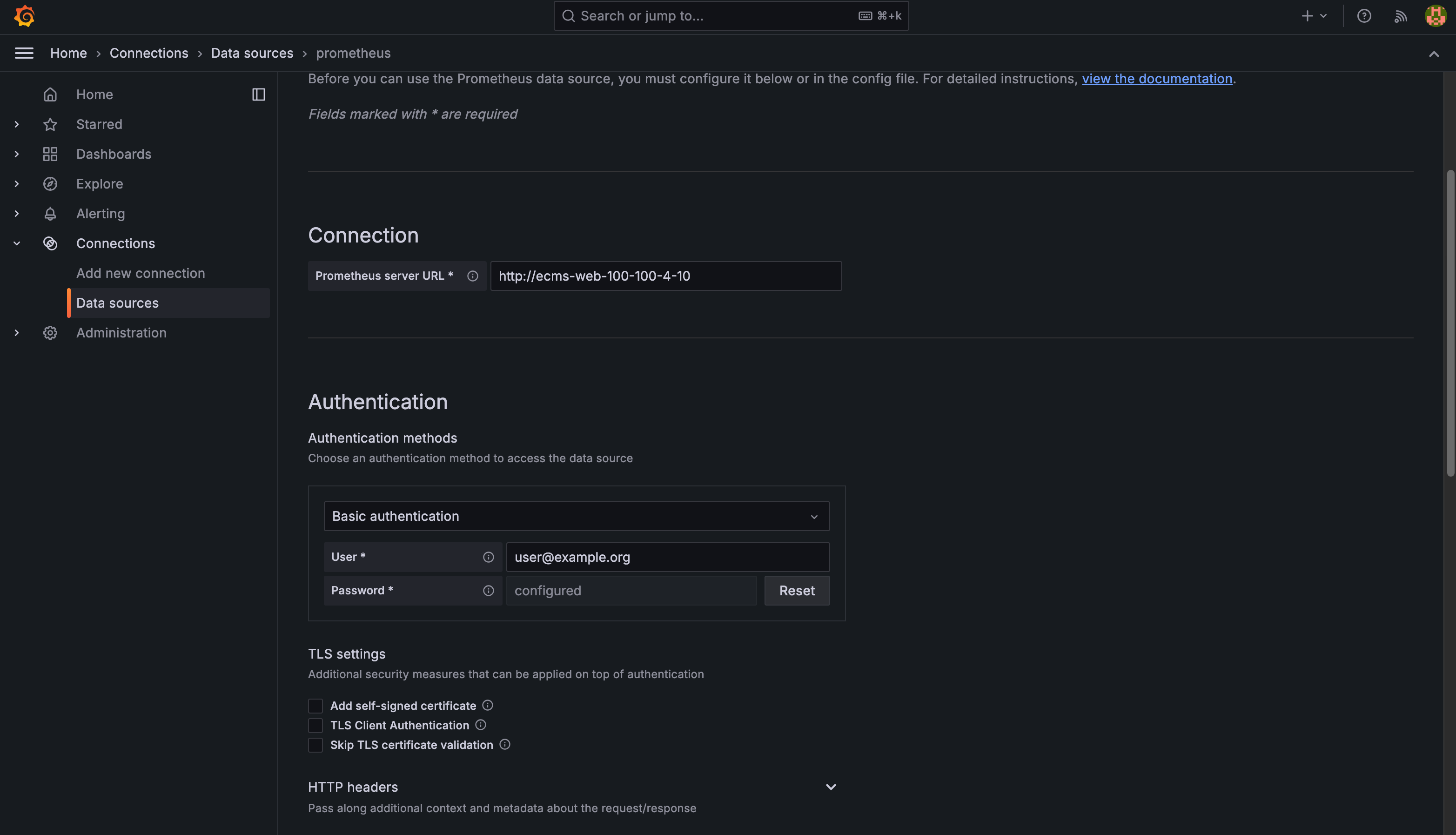Click the Fields marked required note
Screen dimensions: 1456x835
pos(413,114)
